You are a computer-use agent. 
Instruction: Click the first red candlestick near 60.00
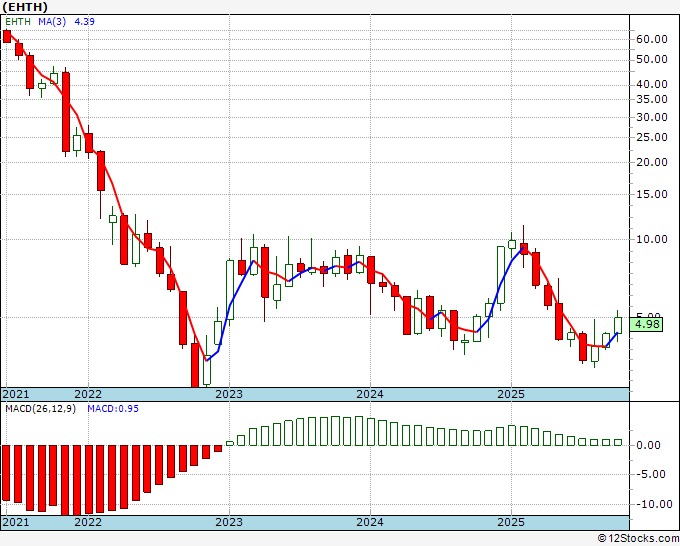pos(7,36)
